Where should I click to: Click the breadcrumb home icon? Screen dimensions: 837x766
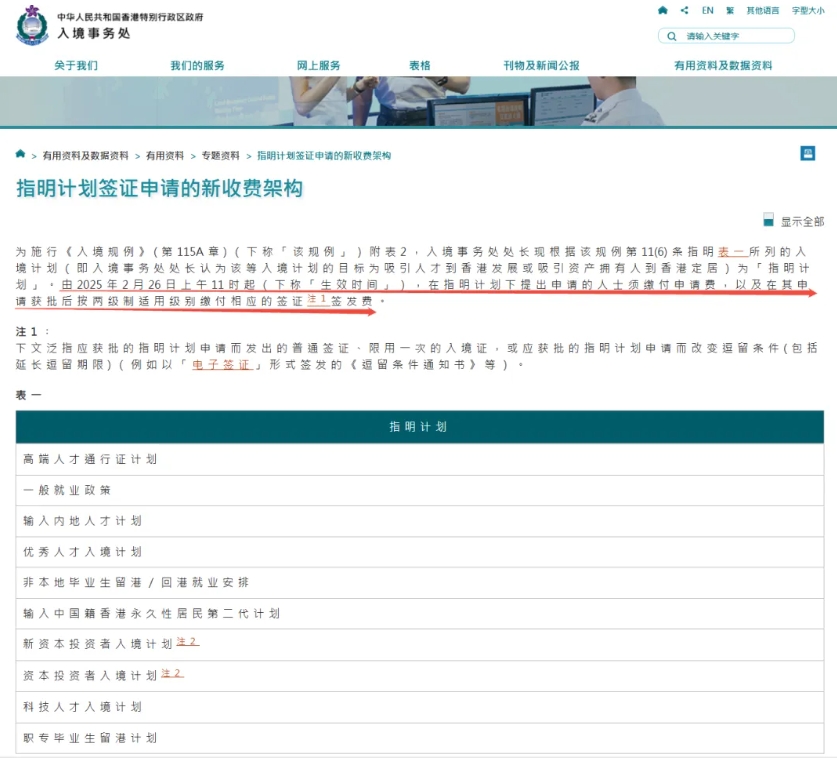click(20, 154)
